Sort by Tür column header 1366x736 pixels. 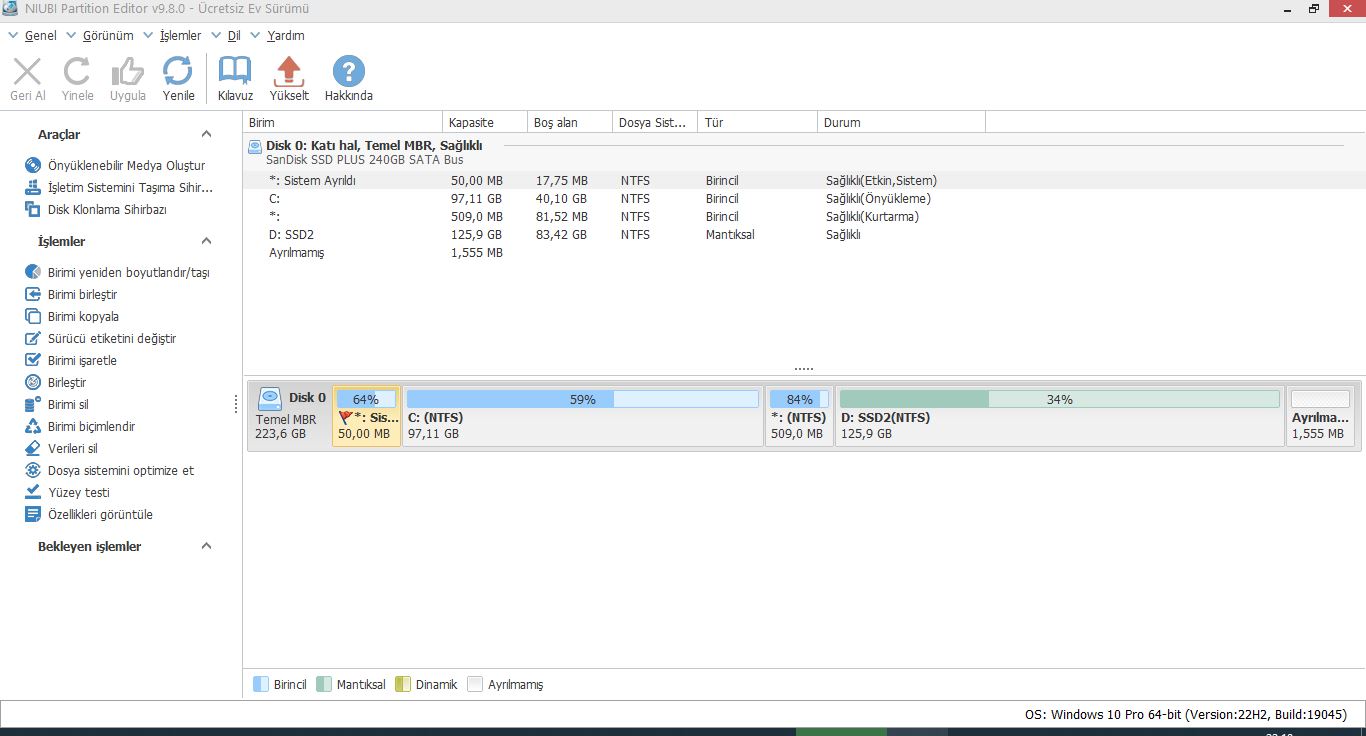(x=758, y=122)
